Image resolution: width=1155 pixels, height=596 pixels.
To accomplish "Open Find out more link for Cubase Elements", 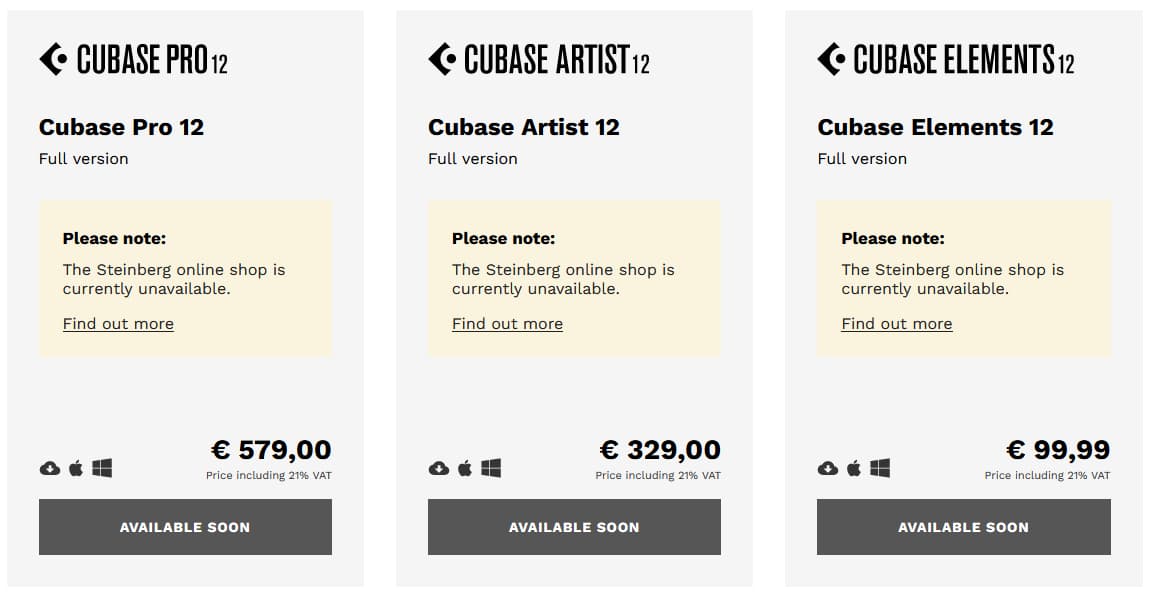I will coord(896,324).
